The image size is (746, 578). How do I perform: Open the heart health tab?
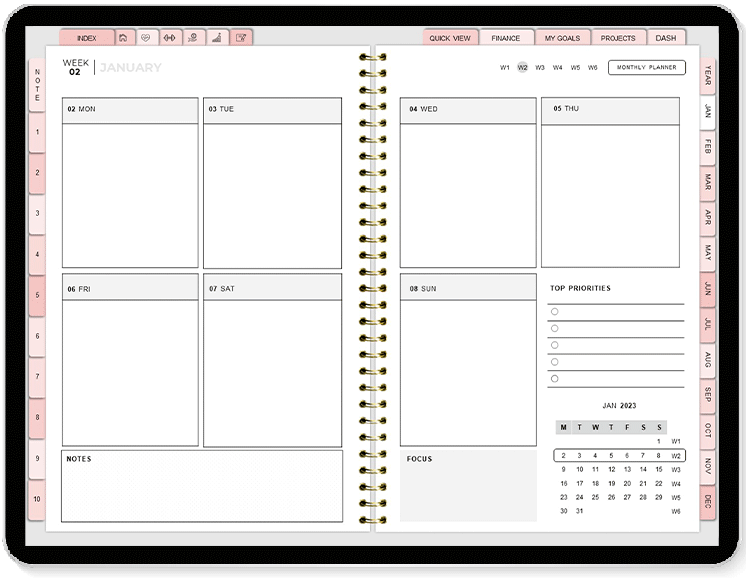146,38
